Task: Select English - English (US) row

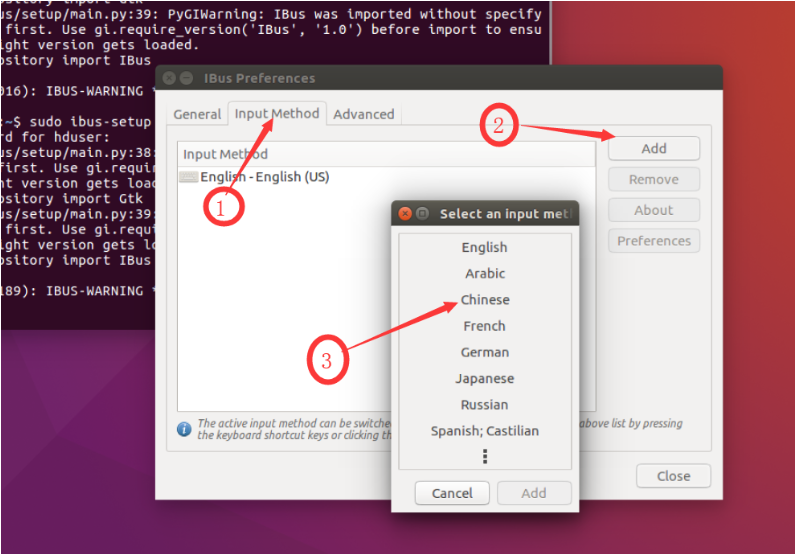Action: pos(386,177)
